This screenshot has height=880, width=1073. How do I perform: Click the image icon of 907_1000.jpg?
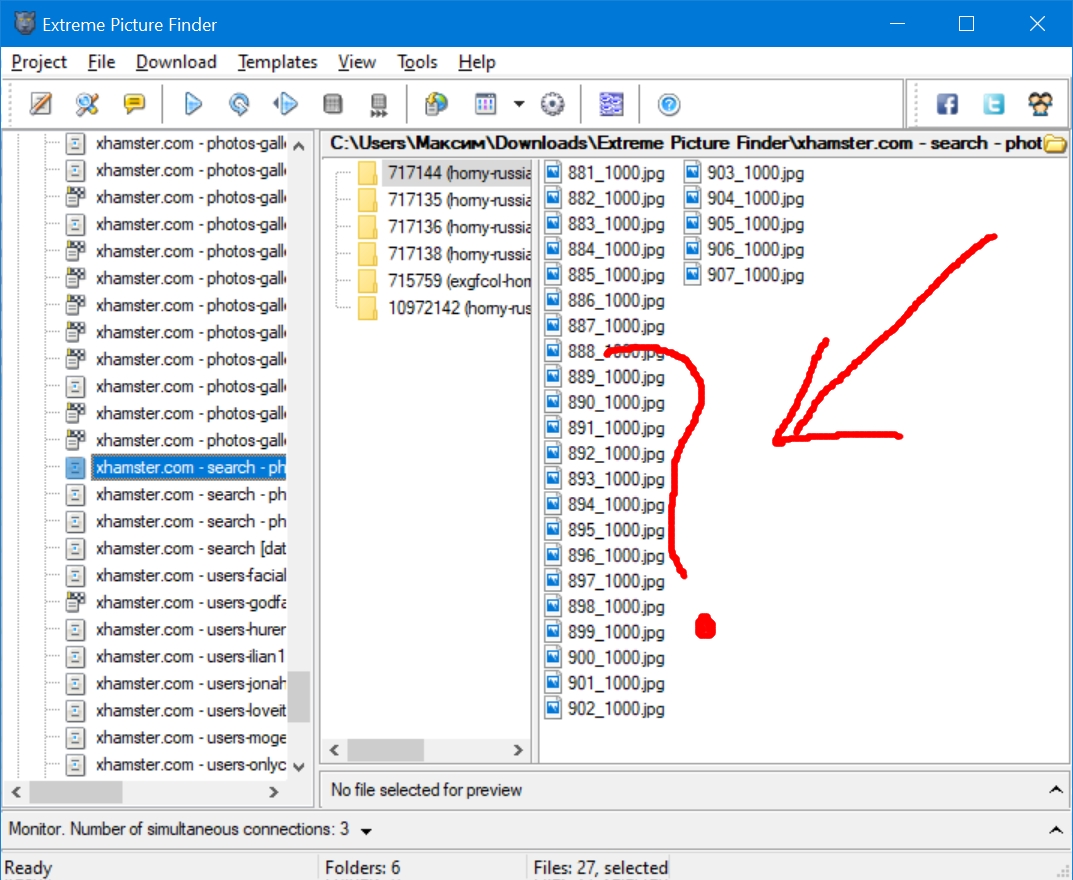(693, 274)
